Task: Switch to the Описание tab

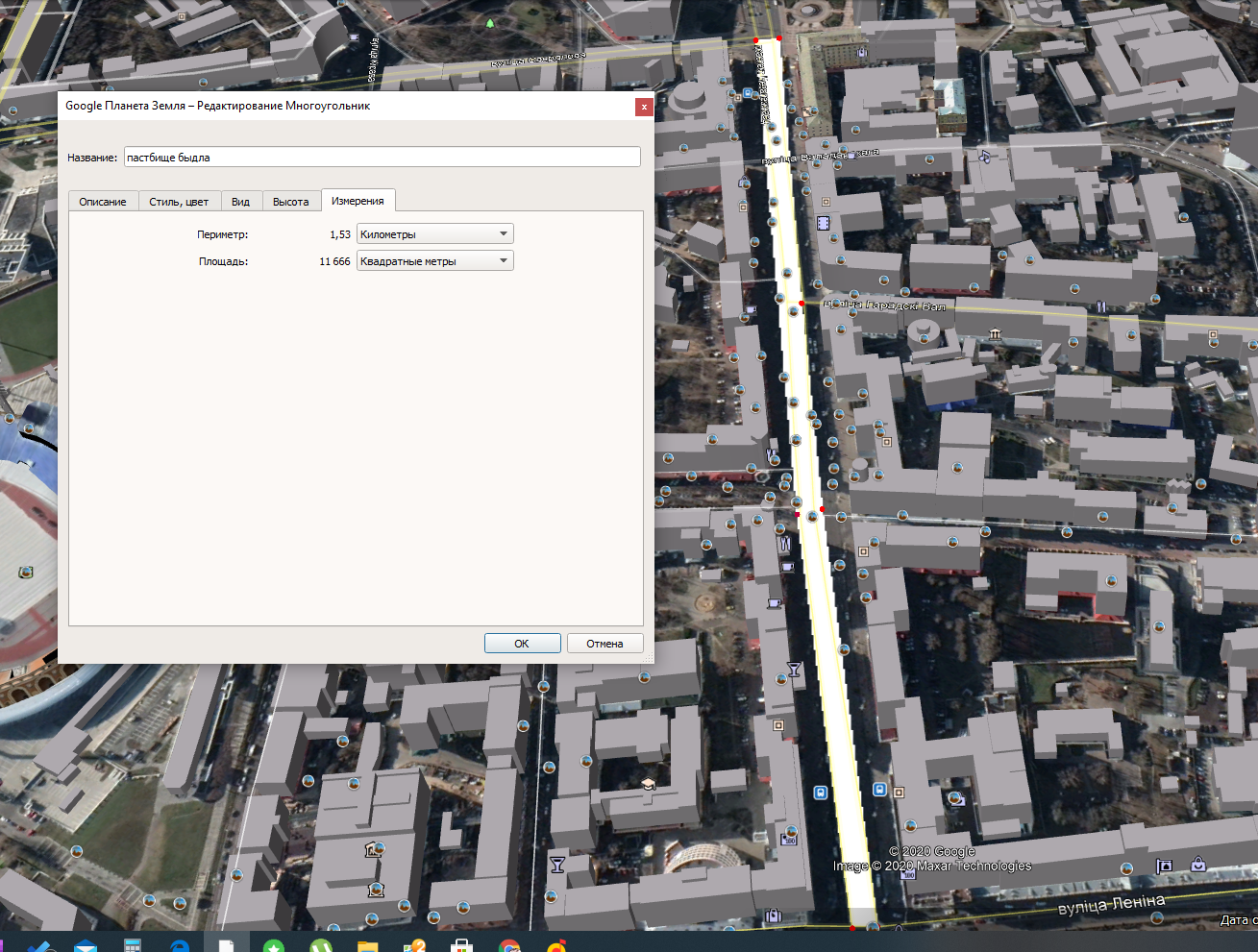Action: 103,202
